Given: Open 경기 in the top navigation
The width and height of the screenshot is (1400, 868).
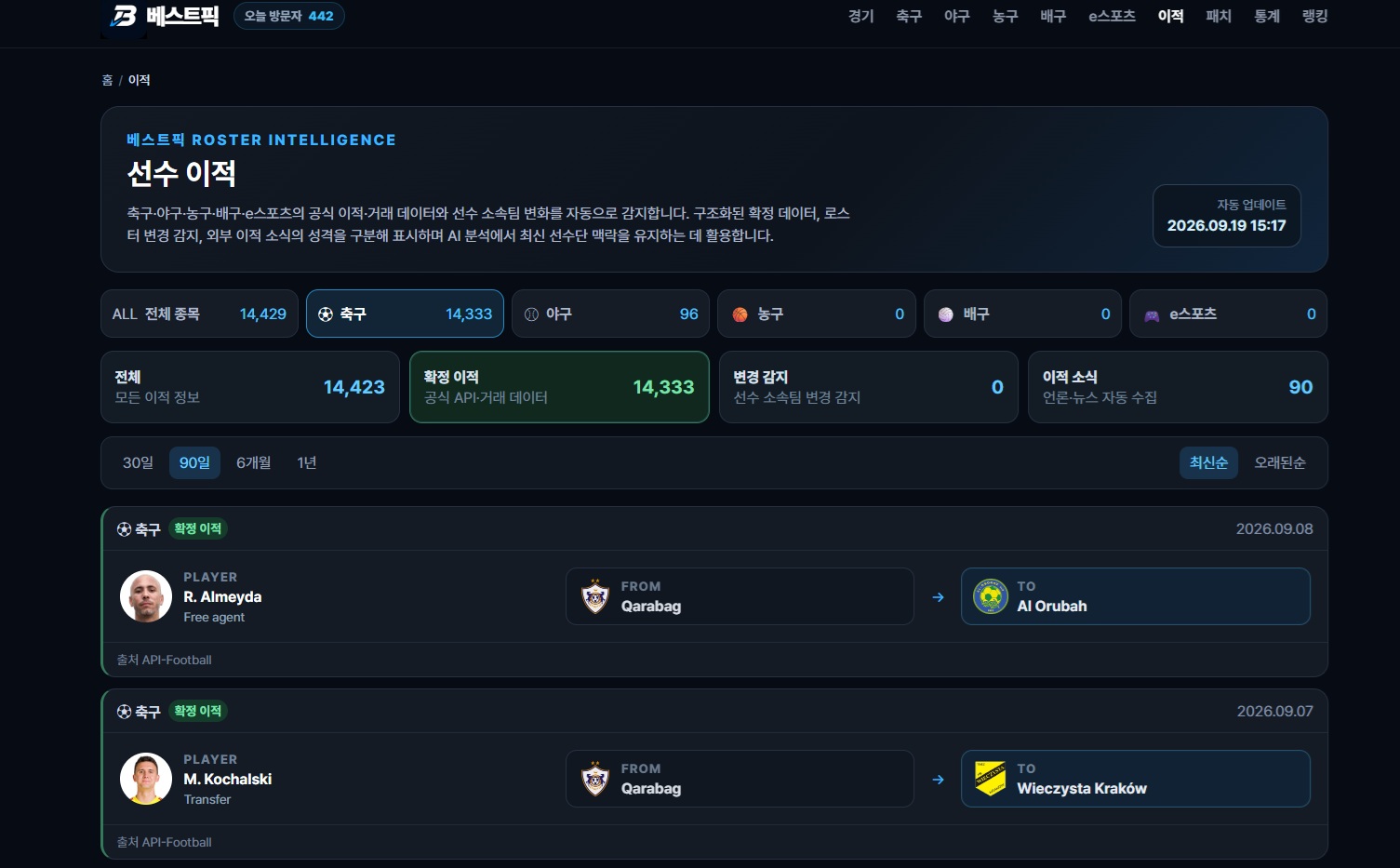Looking at the screenshot, I should 861,16.
